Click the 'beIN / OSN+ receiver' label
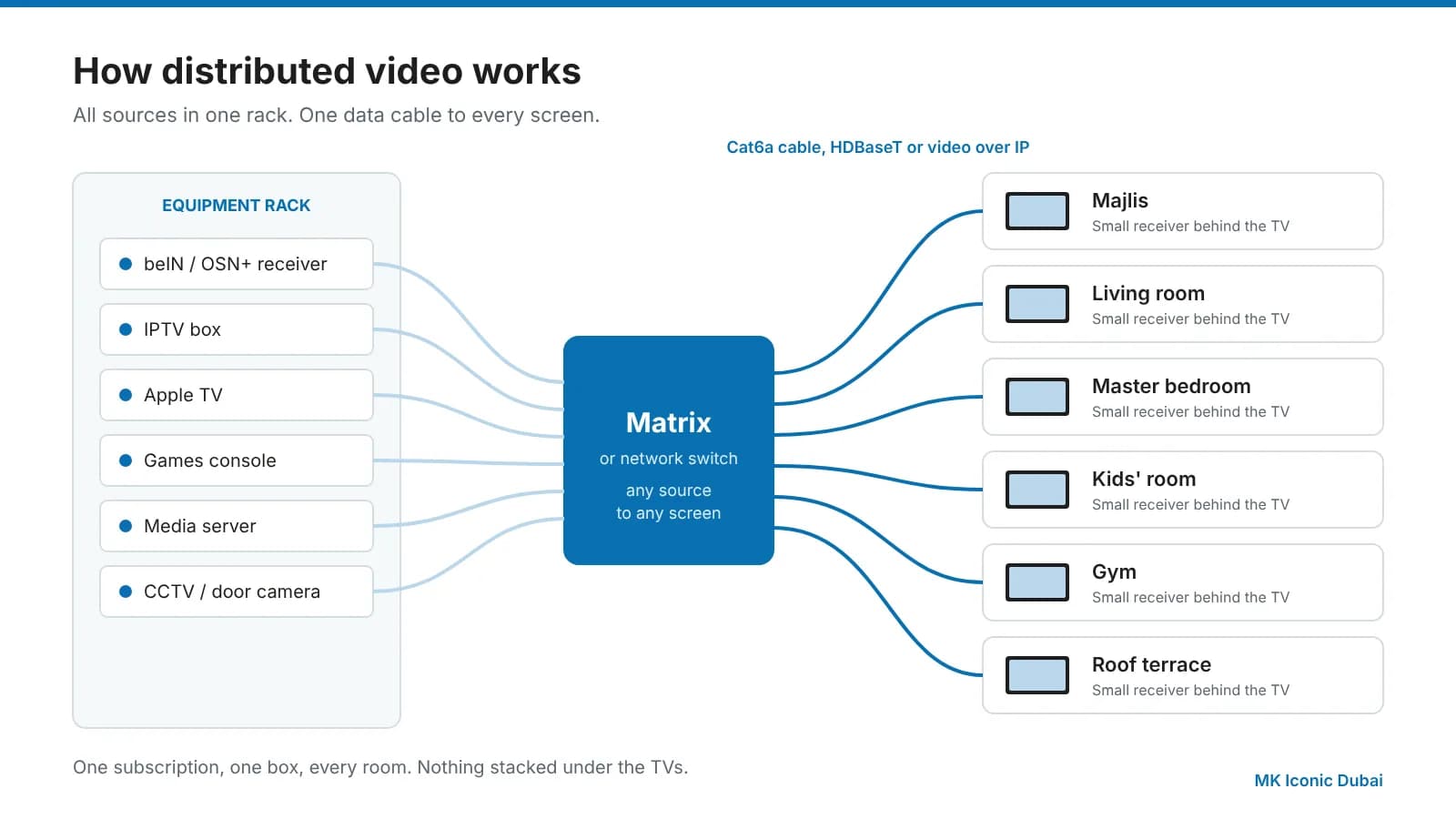Viewport: 1456px width, 819px height. (x=235, y=264)
